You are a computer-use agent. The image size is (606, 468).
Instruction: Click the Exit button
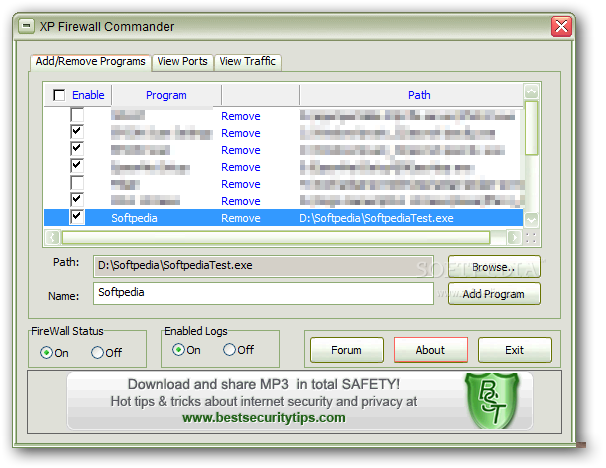click(x=514, y=350)
